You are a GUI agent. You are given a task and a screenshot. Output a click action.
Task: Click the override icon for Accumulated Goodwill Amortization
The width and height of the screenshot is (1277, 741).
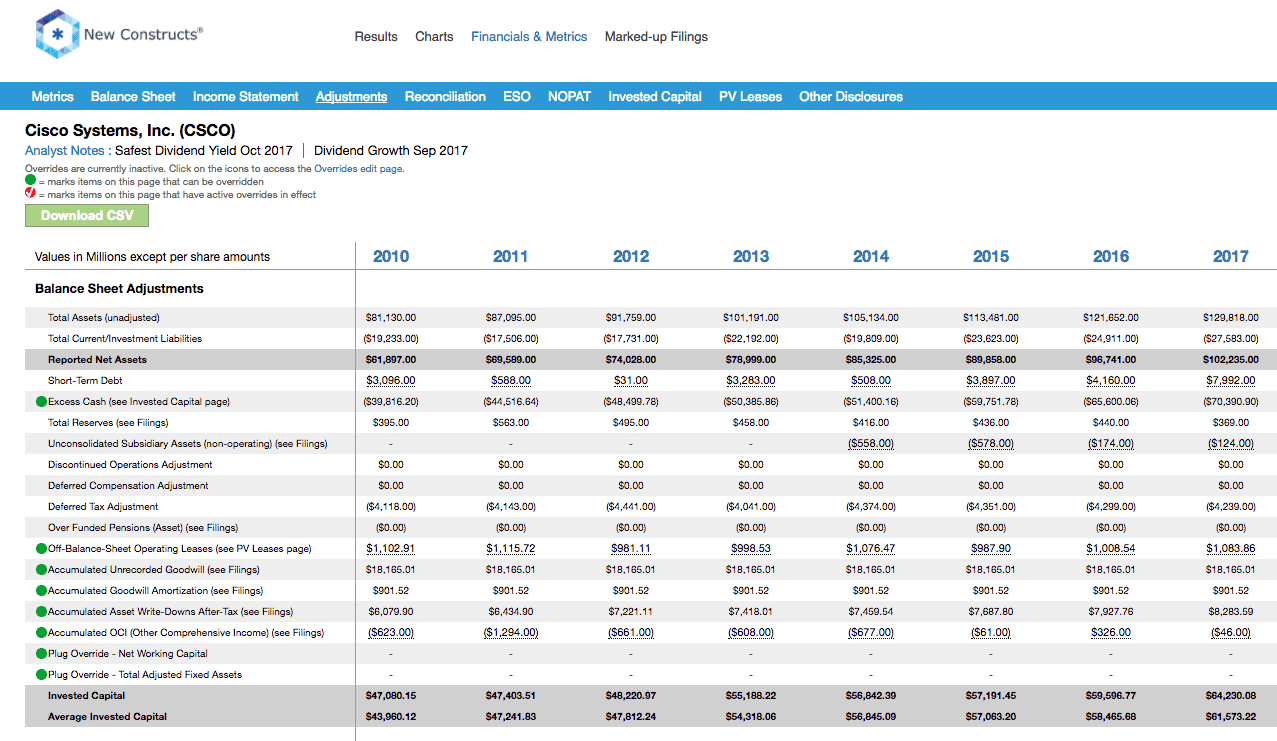(42, 591)
